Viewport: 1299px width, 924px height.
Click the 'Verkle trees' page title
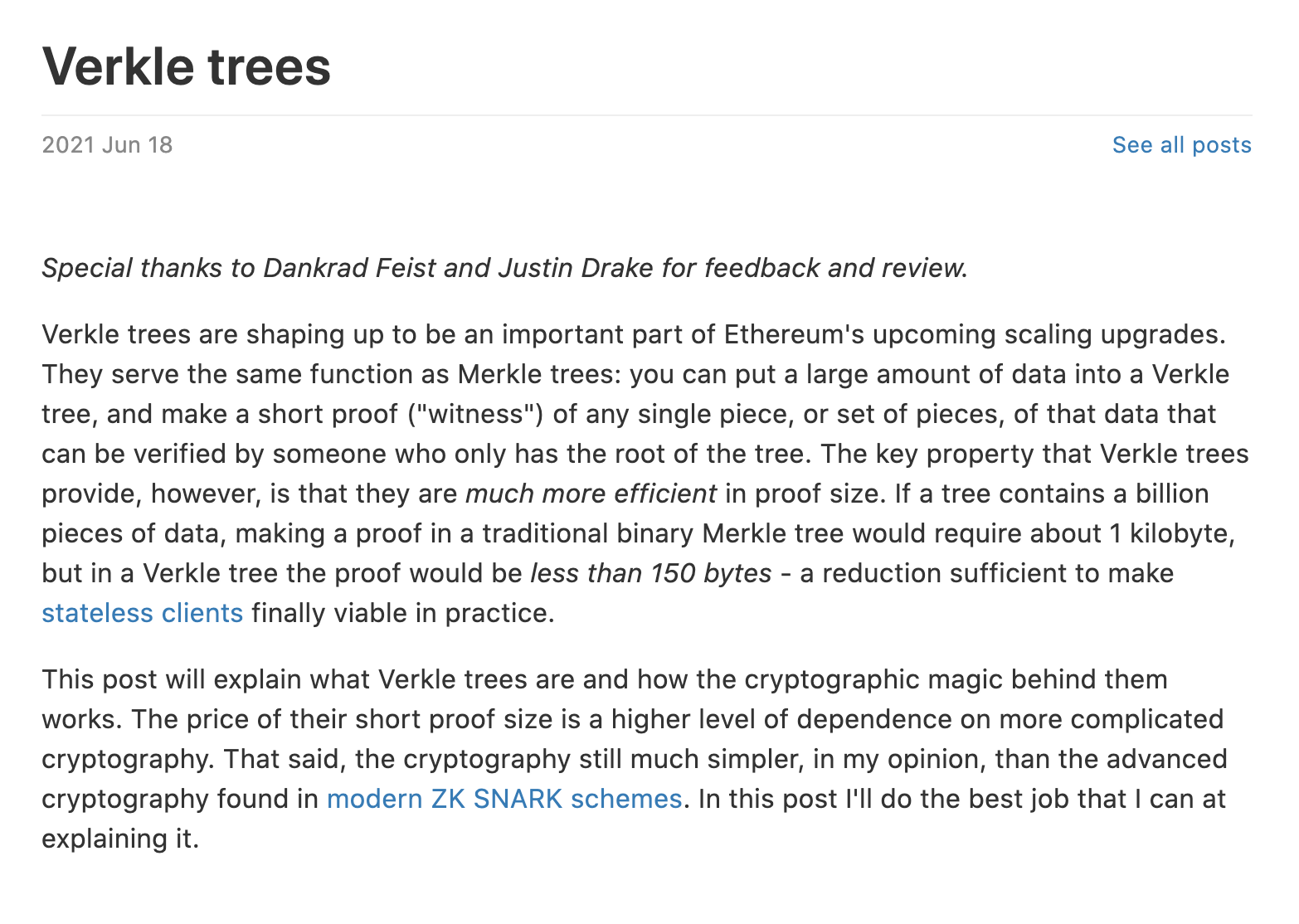[187, 66]
